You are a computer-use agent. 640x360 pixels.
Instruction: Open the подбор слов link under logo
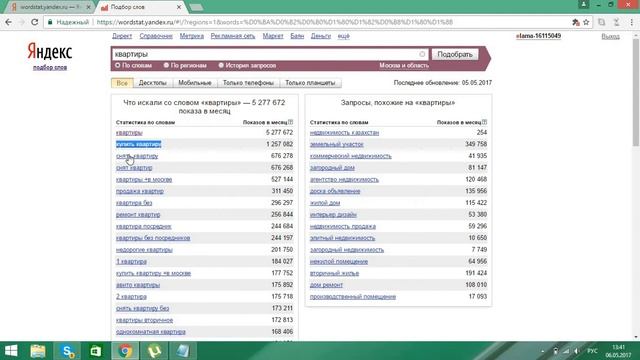point(50,67)
